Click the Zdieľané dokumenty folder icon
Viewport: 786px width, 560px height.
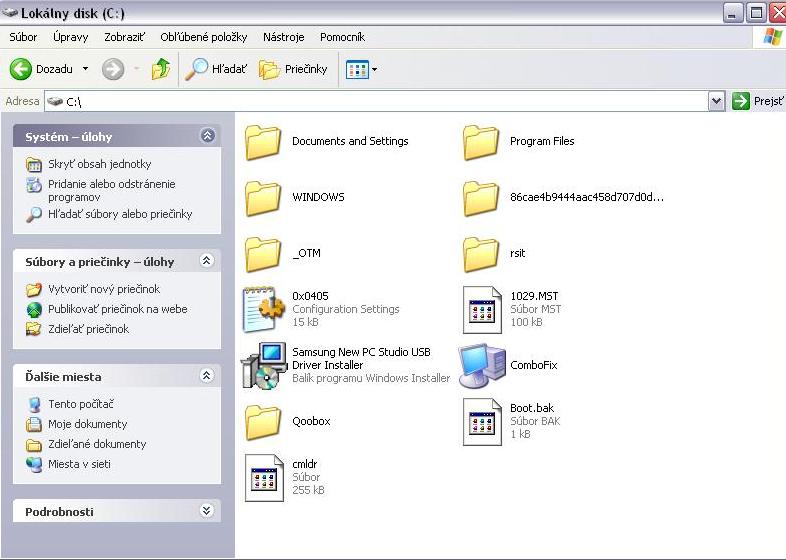(x=34, y=445)
